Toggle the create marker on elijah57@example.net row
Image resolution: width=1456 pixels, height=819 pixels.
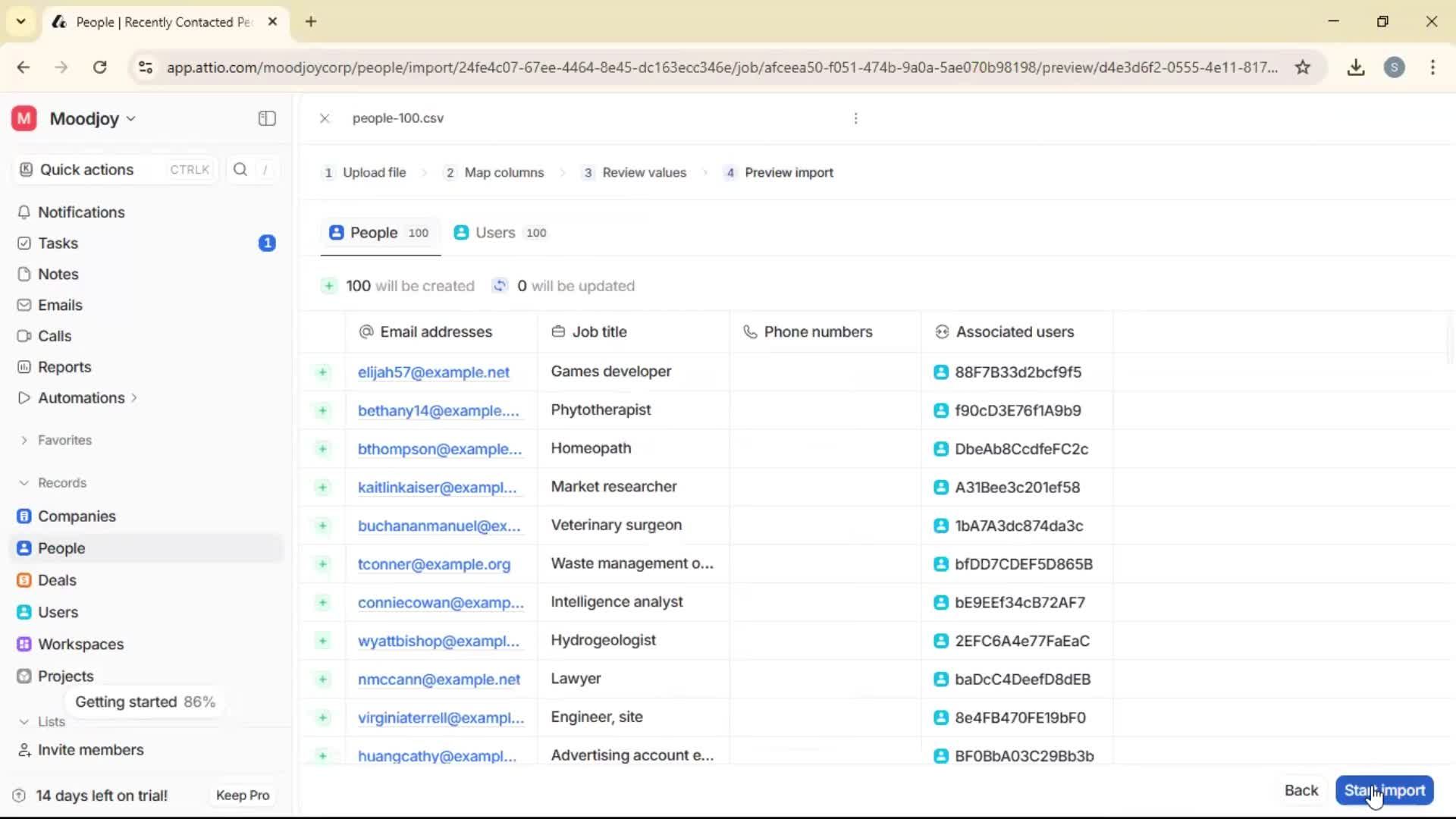(322, 372)
